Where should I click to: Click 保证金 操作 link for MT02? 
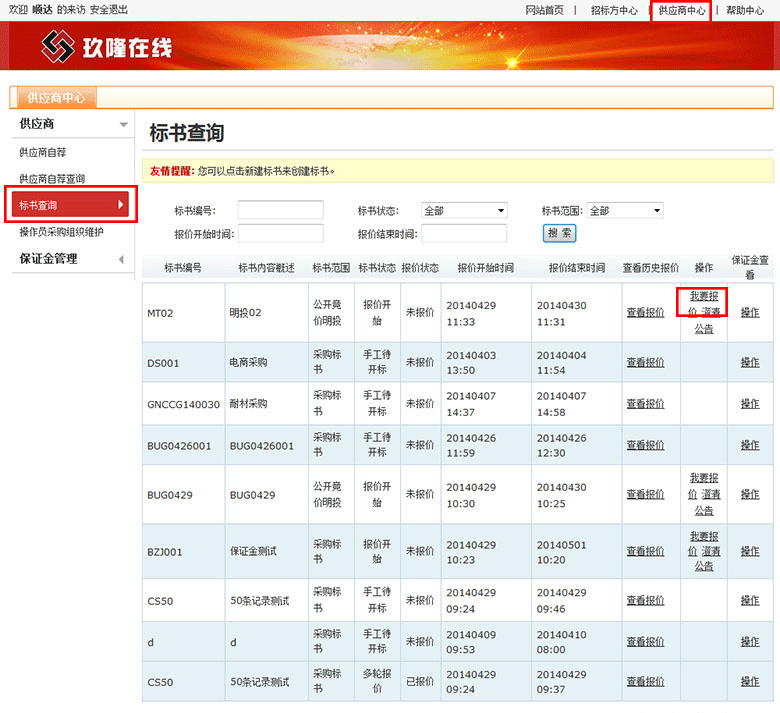tap(750, 312)
